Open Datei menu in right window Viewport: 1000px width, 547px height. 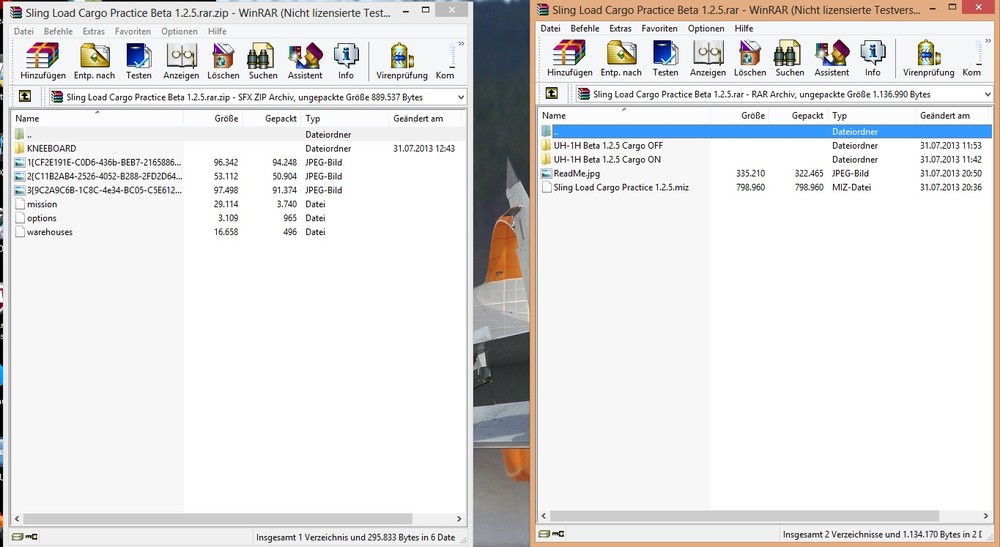click(x=550, y=28)
